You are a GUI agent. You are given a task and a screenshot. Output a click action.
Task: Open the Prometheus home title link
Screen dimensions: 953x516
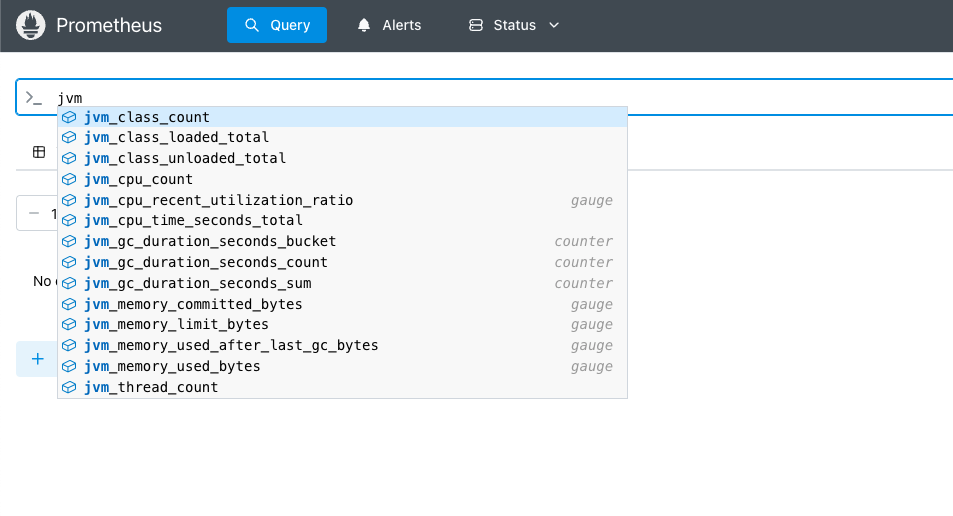point(109,26)
